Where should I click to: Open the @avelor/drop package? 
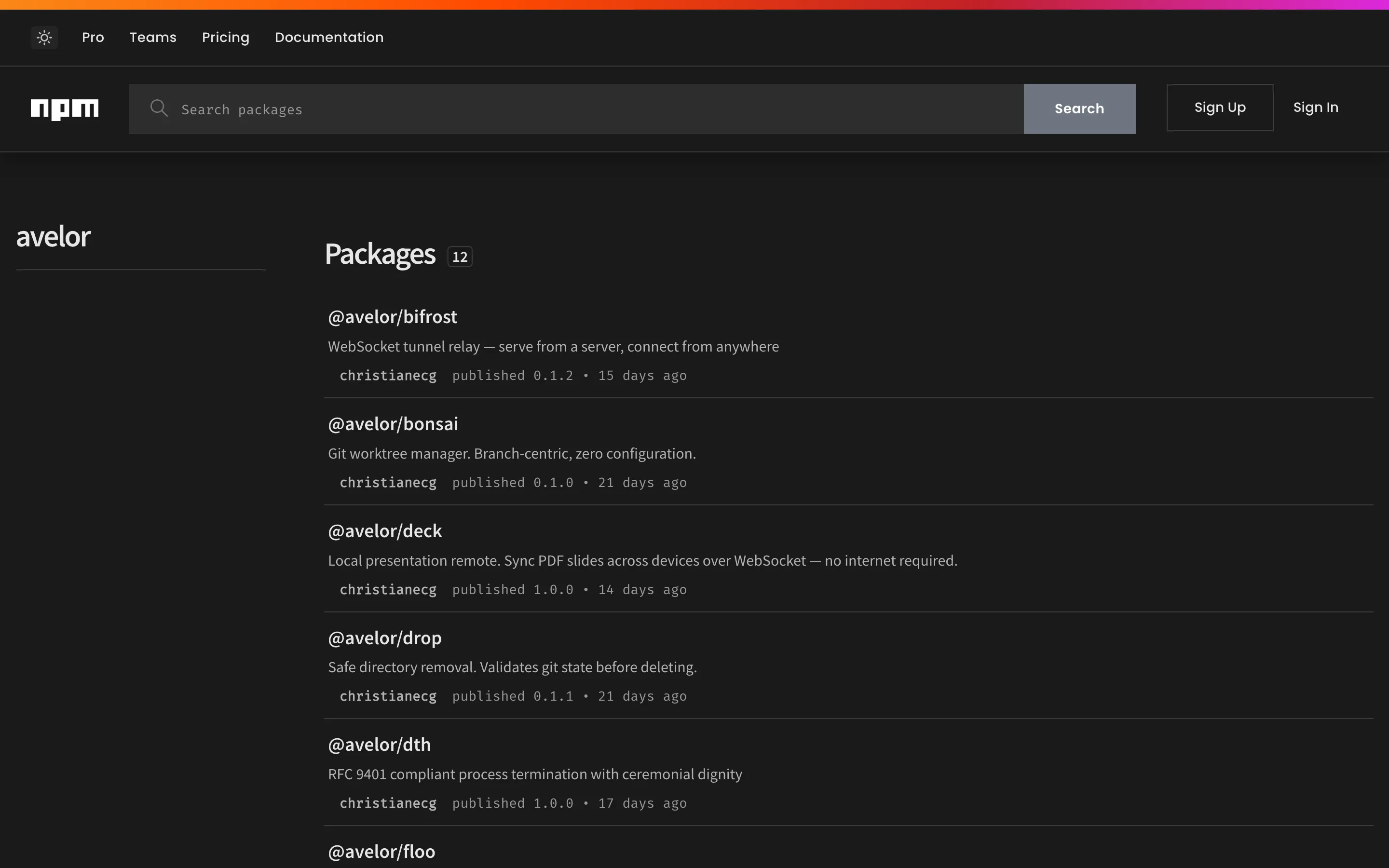[x=384, y=638]
